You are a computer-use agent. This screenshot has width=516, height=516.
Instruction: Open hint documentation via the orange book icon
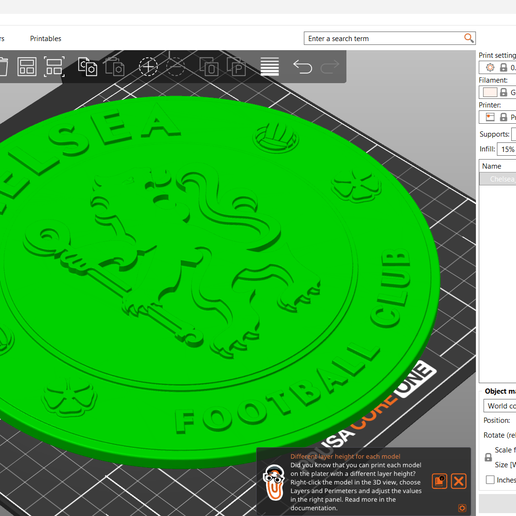click(439, 481)
